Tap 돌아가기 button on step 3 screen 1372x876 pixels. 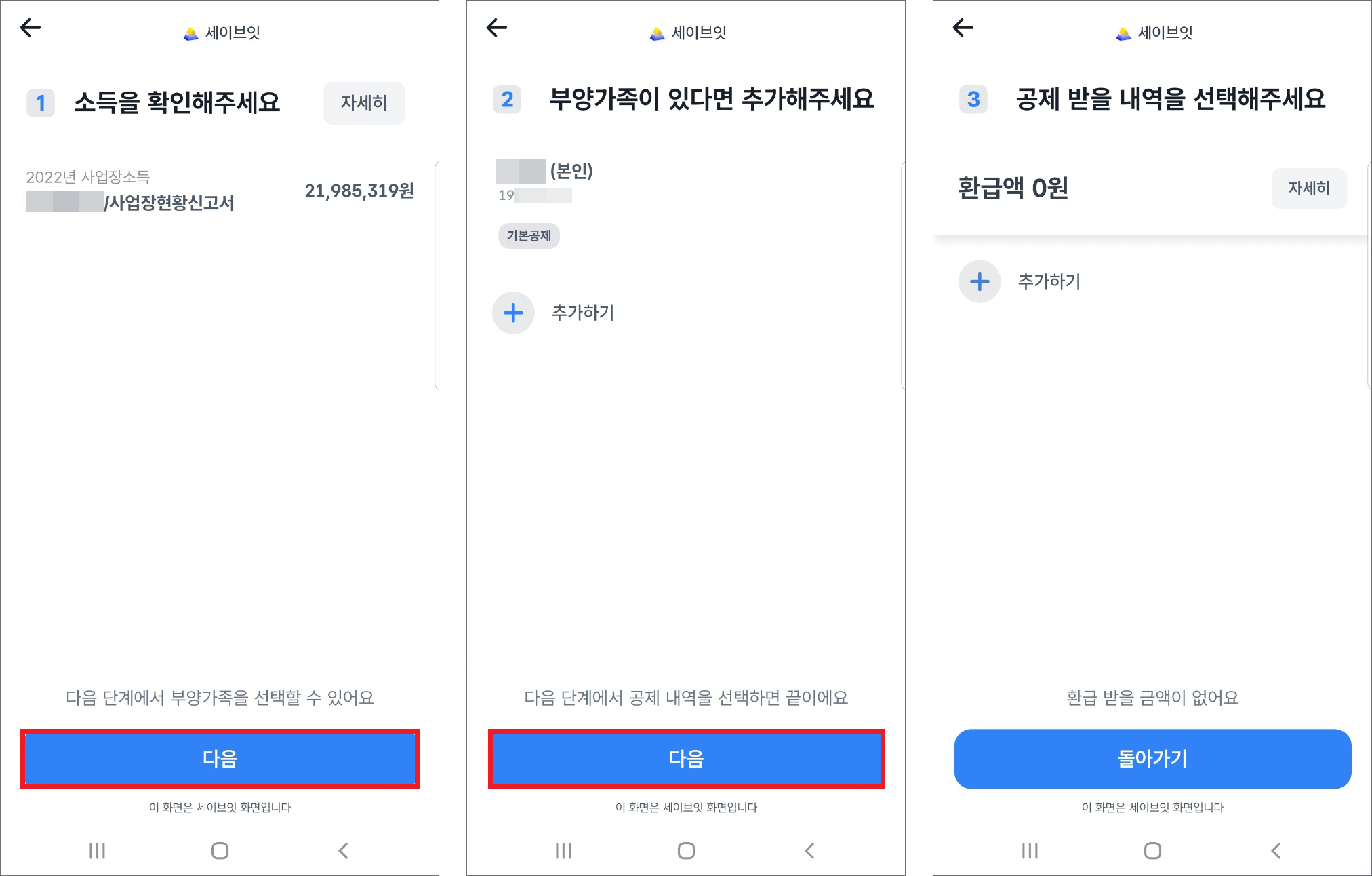[x=1152, y=759]
